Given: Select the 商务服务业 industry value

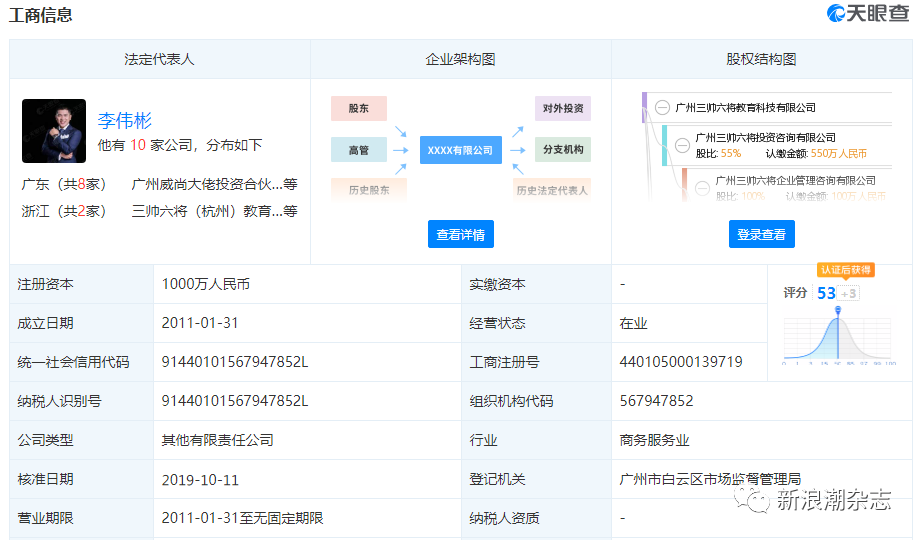Looking at the screenshot, I should [654, 440].
